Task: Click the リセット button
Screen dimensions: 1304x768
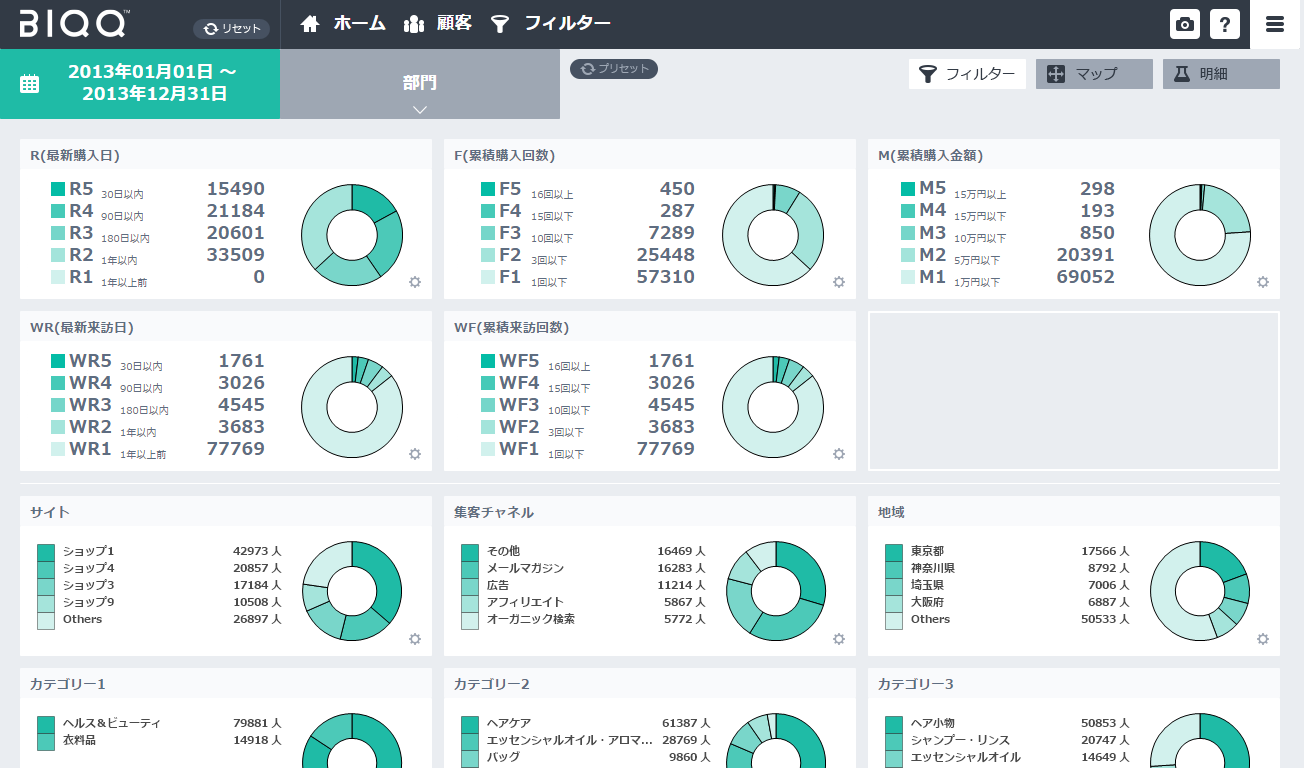Action: pyautogui.click(x=231, y=29)
